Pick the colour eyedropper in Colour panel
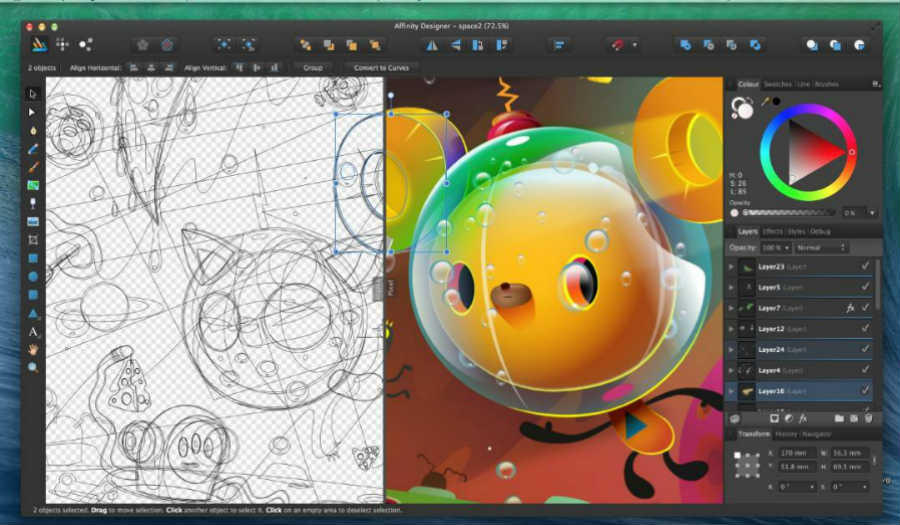900x525 pixels. [x=765, y=102]
